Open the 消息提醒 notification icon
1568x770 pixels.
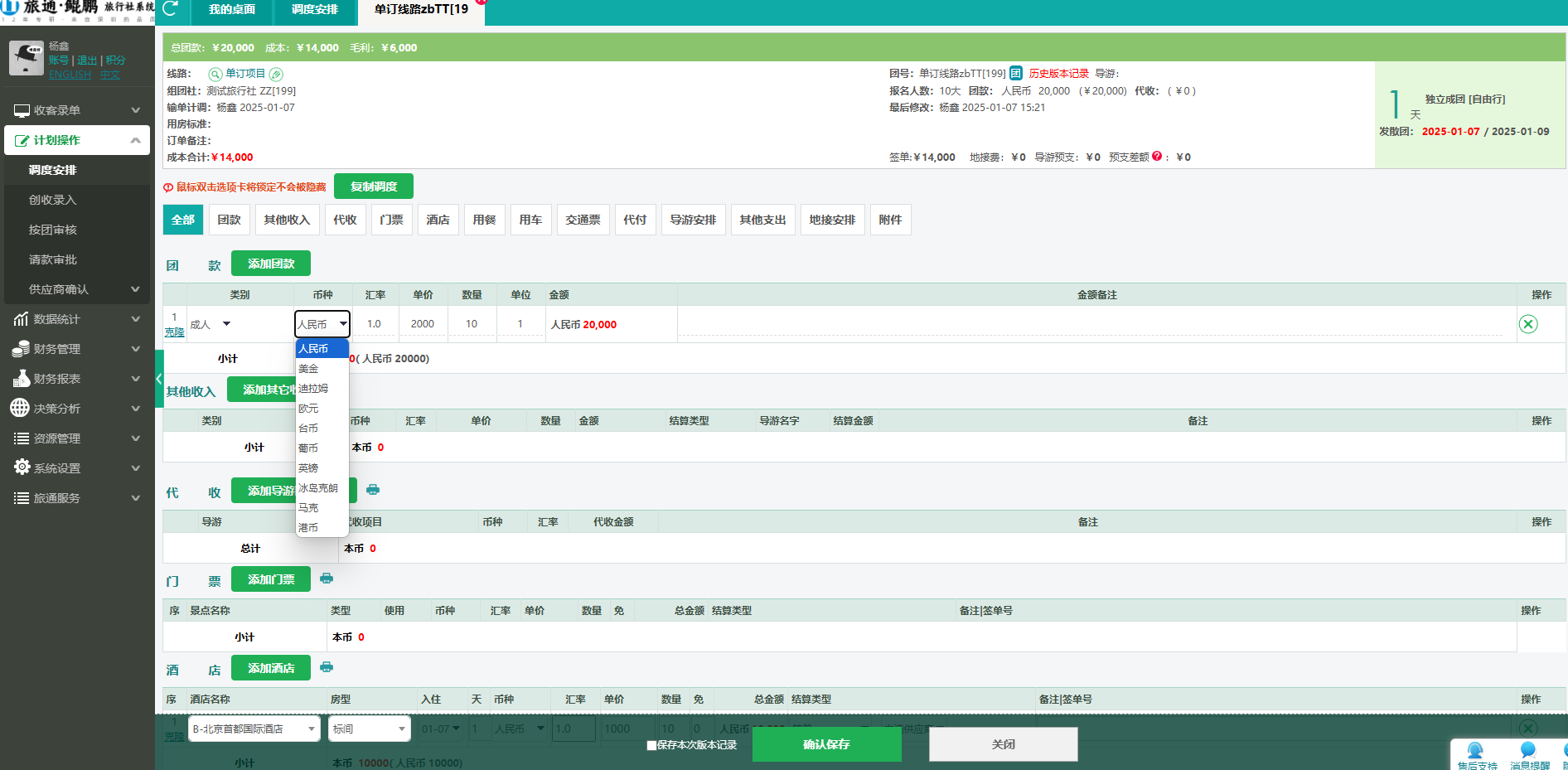[x=1527, y=751]
